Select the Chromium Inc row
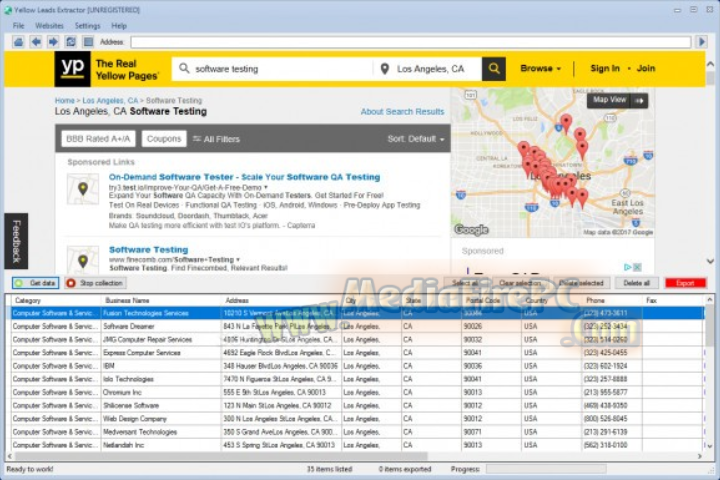This screenshot has width=720, height=480. click(357, 392)
